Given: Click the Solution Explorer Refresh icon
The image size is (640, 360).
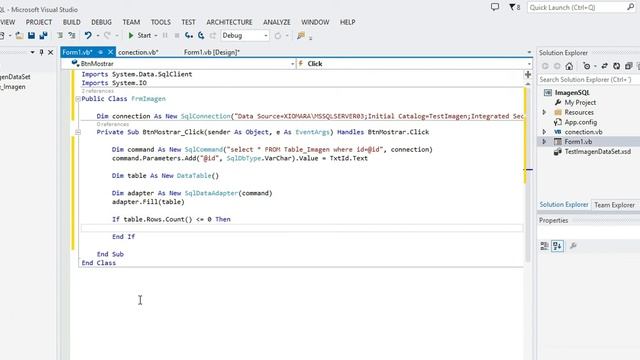Looking at the screenshot, I should tap(616, 66).
